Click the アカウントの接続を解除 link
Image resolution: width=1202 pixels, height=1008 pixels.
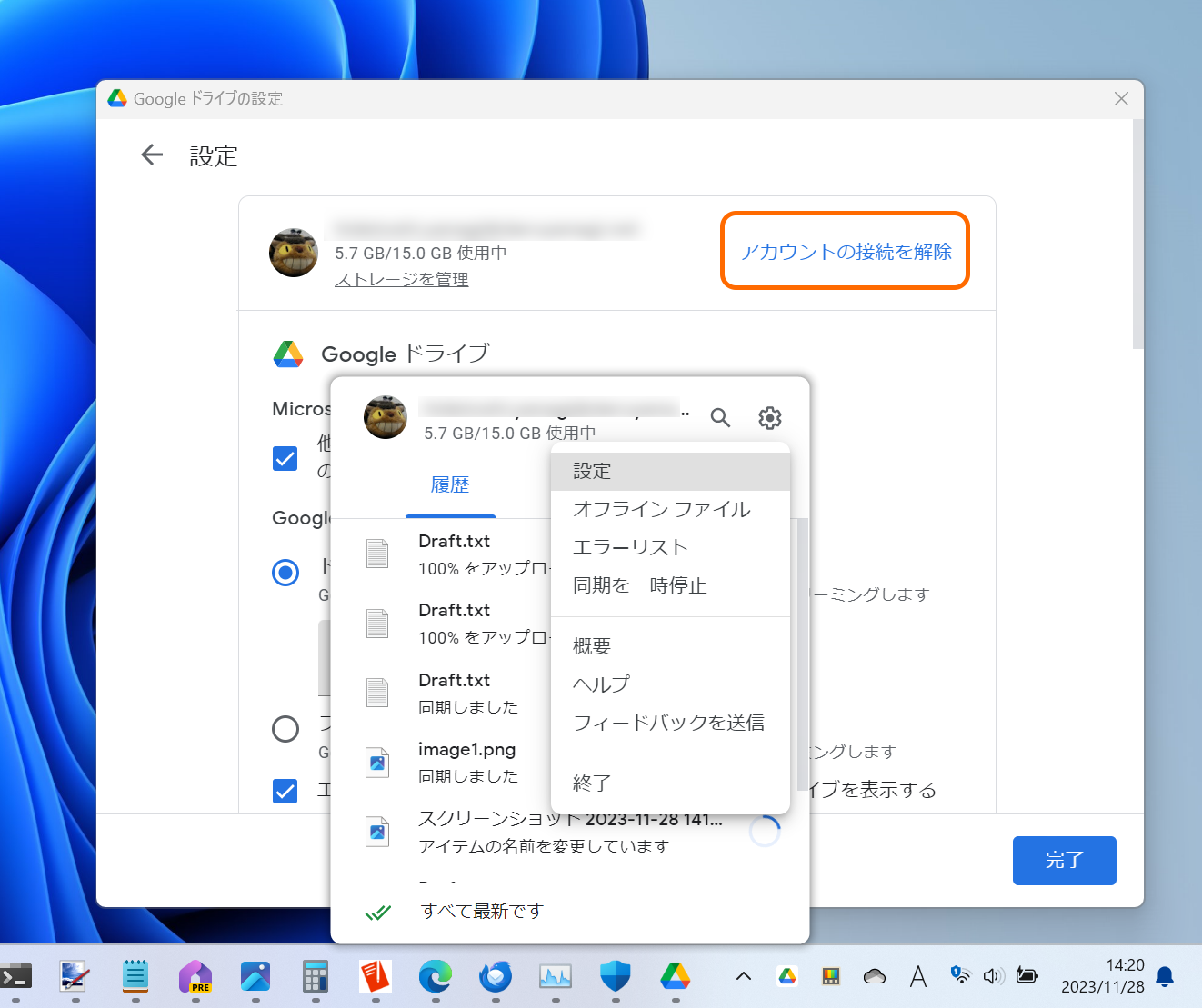(x=845, y=251)
